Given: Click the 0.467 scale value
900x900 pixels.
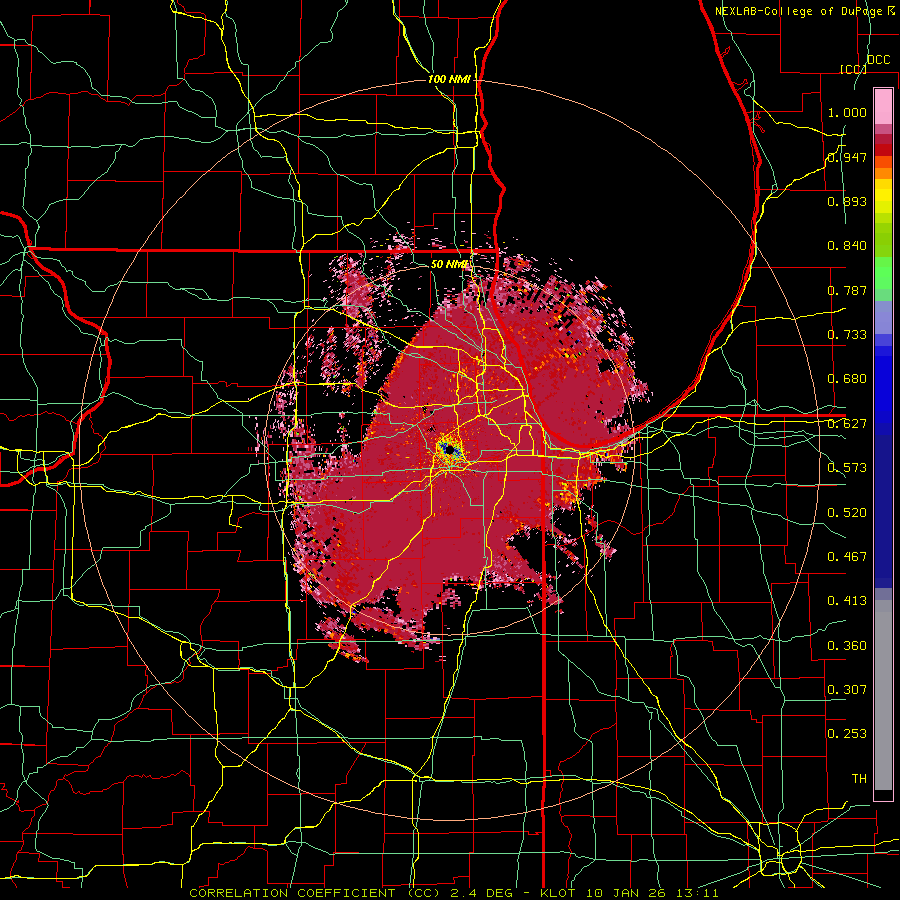Looking at the screenshot, I should point(847,557).
